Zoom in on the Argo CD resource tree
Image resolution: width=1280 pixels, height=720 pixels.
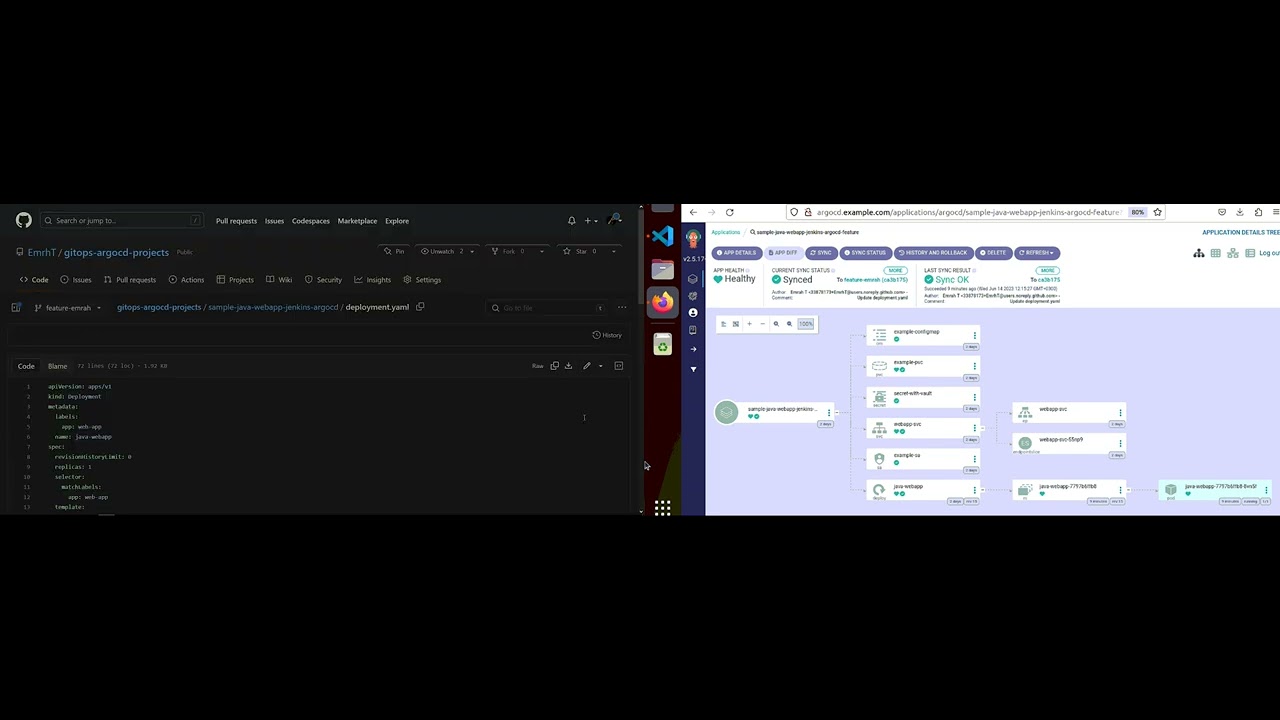click(776, 324)
